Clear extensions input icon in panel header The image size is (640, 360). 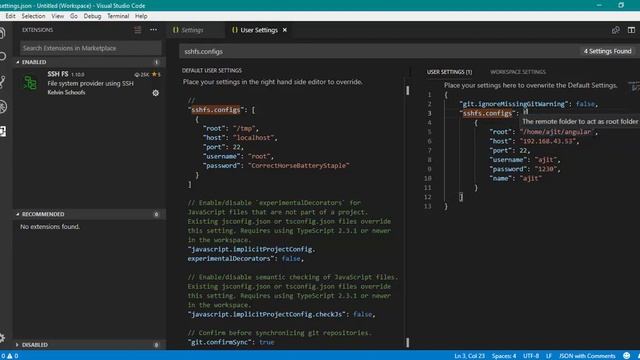(x=138, y=30)
